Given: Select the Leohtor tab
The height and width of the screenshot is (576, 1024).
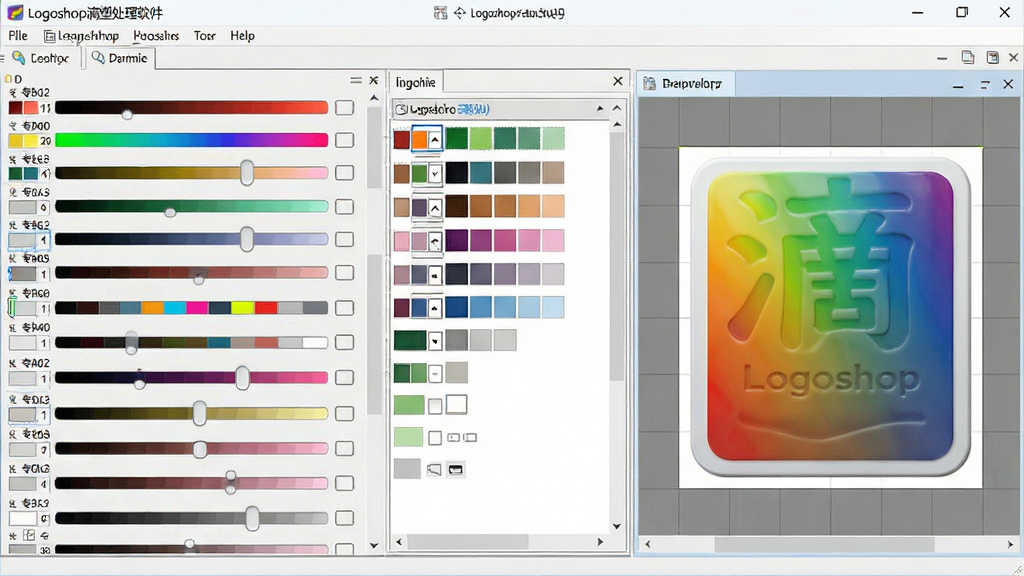Looking at the screenshot, I should (x=41, y=58).
